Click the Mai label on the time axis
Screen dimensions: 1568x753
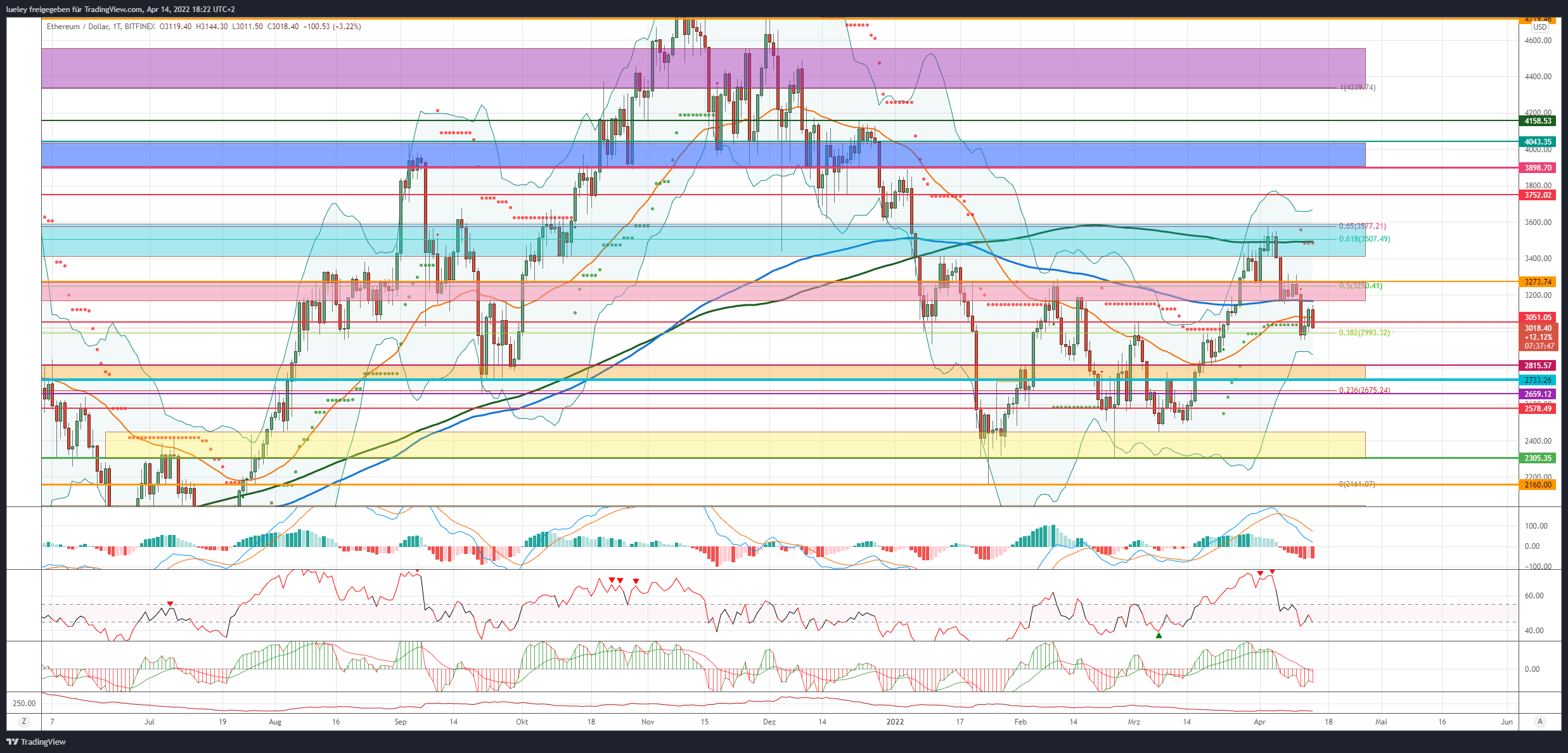click(x=1381, y=722)
